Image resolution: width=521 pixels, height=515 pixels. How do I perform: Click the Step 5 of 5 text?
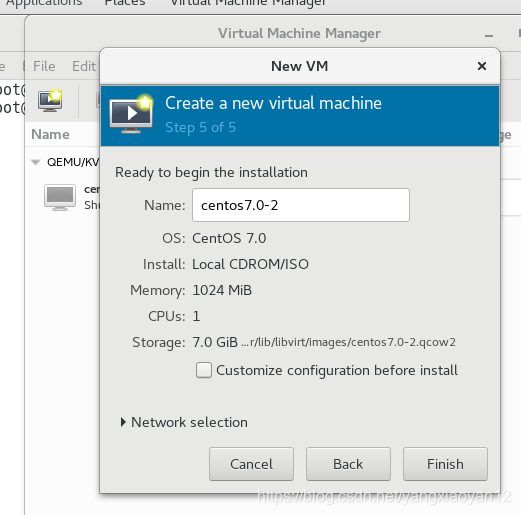(200, 127)
